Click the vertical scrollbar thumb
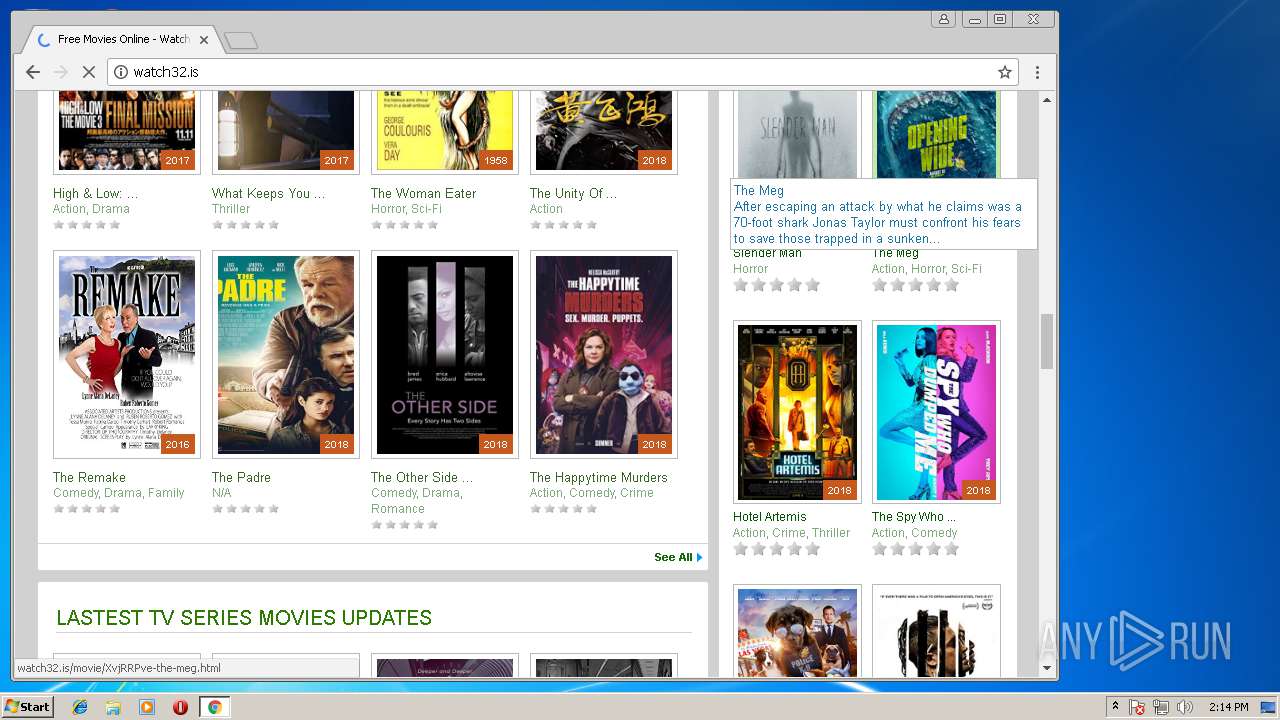Image resolution: width=1280 pixels, height=720 pixels. click(x=1047, y=341)
